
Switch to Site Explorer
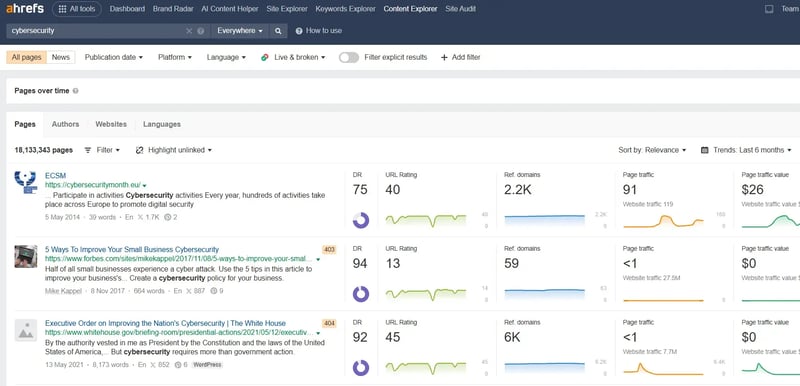click(287, 9)
